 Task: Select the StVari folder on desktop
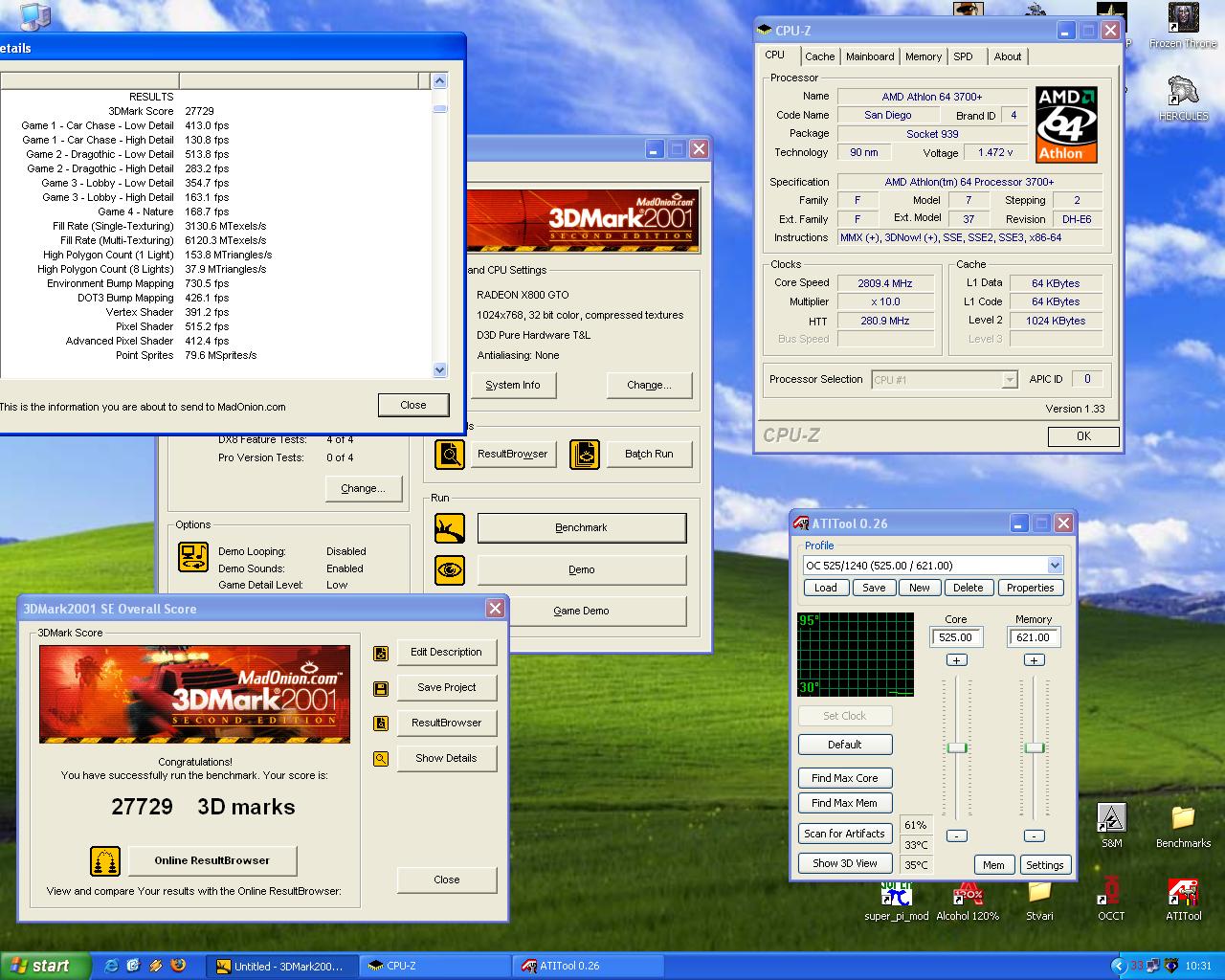[1039, 901]
